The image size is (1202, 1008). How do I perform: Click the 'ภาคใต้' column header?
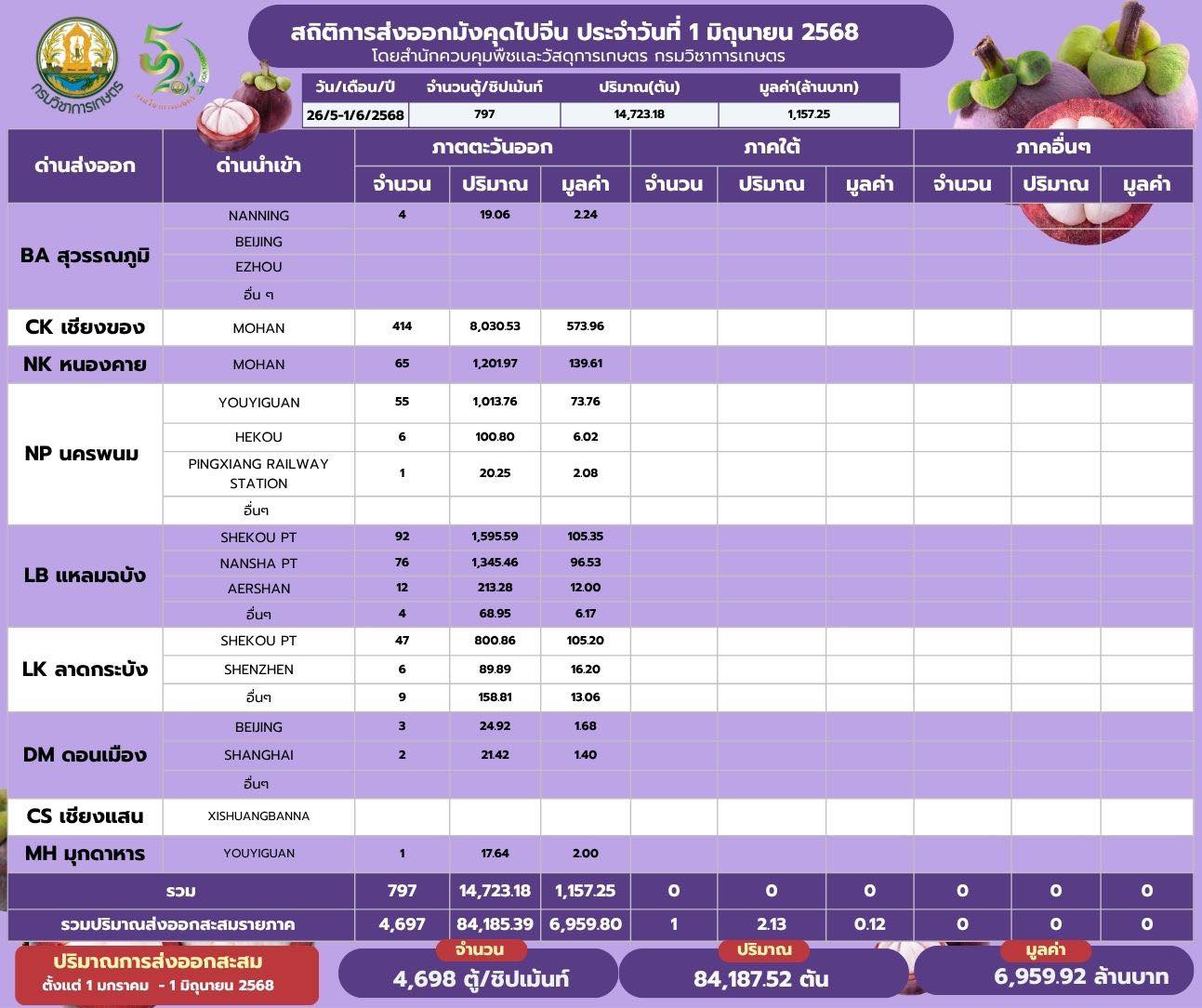coord(772,147)
